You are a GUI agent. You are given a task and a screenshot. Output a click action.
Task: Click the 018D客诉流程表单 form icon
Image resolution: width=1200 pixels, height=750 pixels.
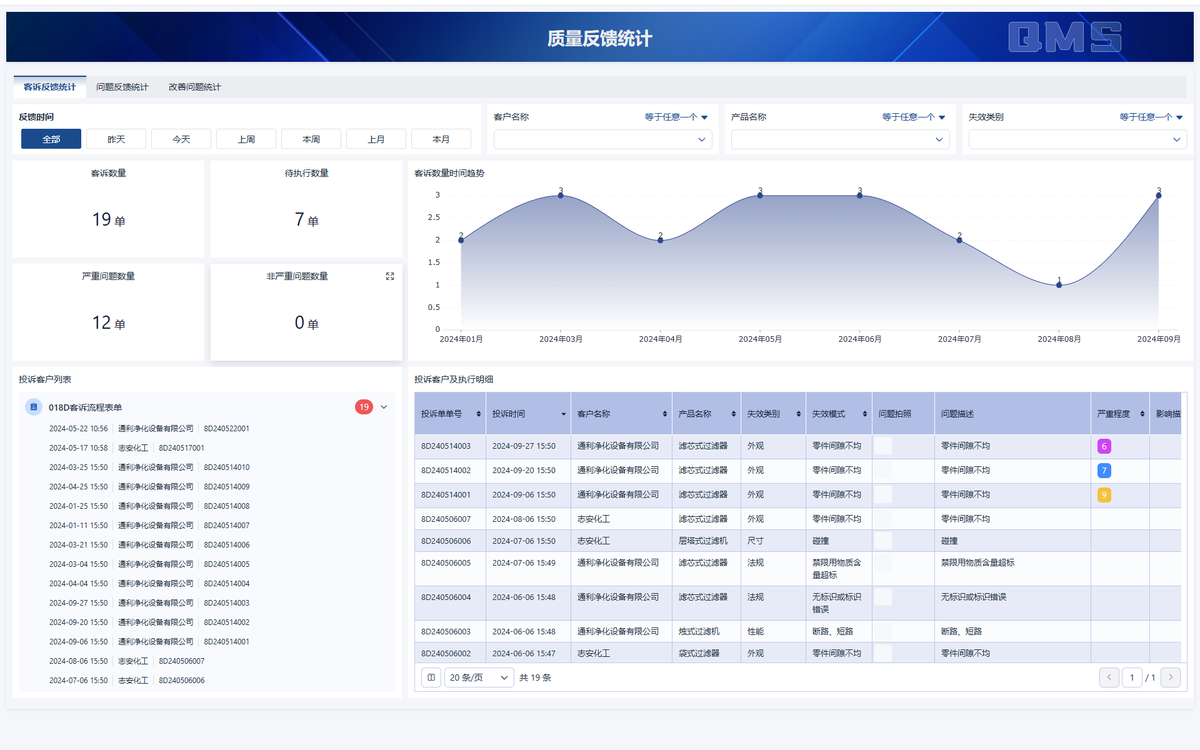33,407
